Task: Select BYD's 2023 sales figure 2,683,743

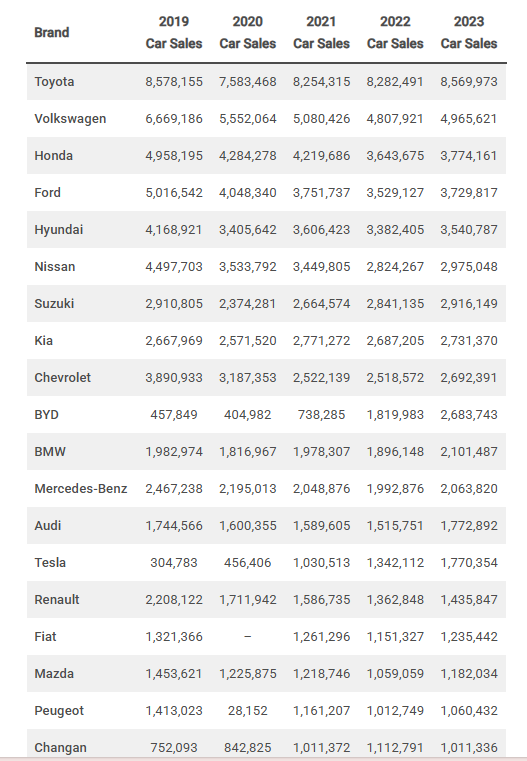Action: coord(469,414)
